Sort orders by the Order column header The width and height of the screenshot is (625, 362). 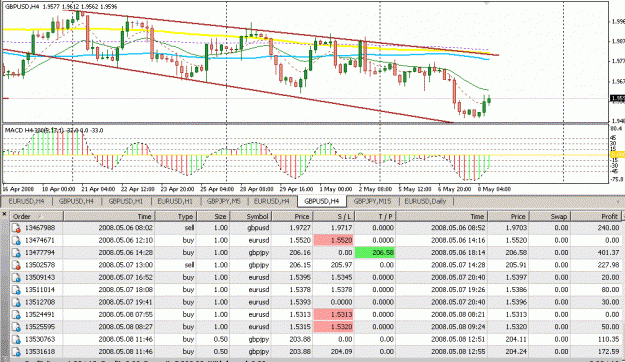(36, 216)
